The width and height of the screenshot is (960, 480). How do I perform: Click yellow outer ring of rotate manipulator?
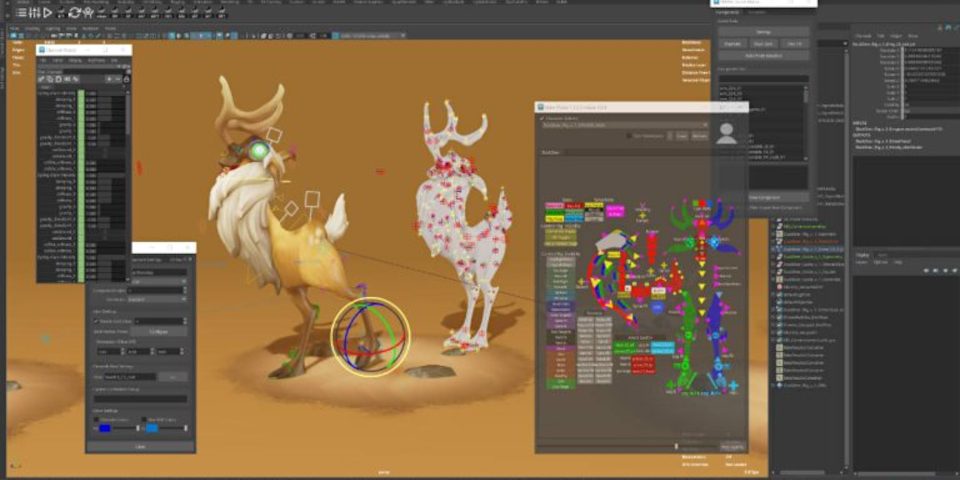(x=370, y=337)
